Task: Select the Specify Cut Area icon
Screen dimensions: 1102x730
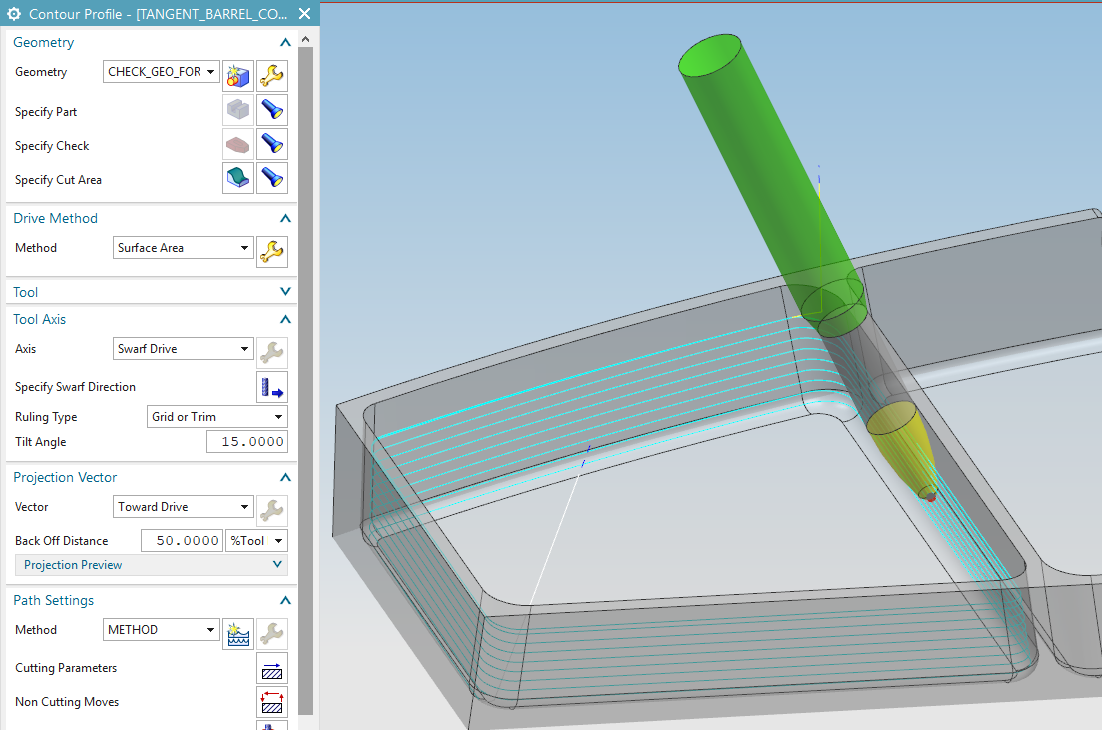Action: (237, 178)
